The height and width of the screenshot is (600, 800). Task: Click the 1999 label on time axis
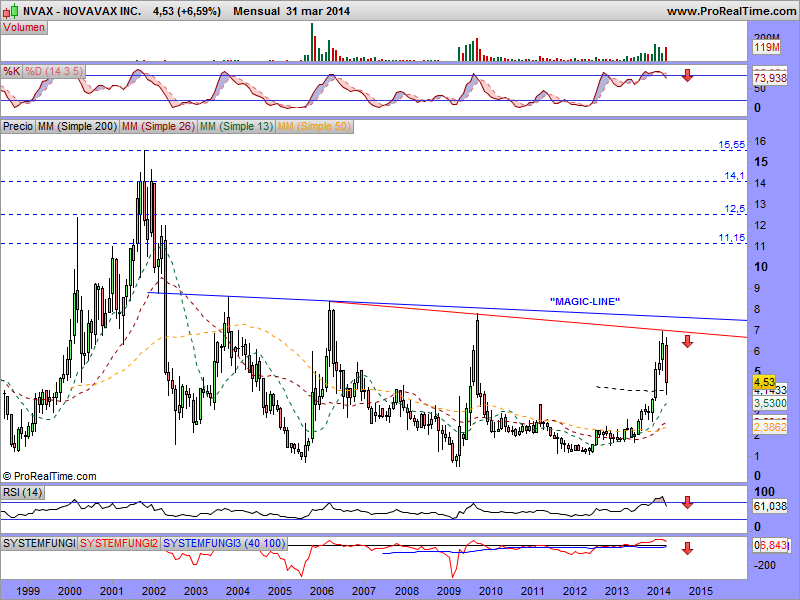[28, 591]
